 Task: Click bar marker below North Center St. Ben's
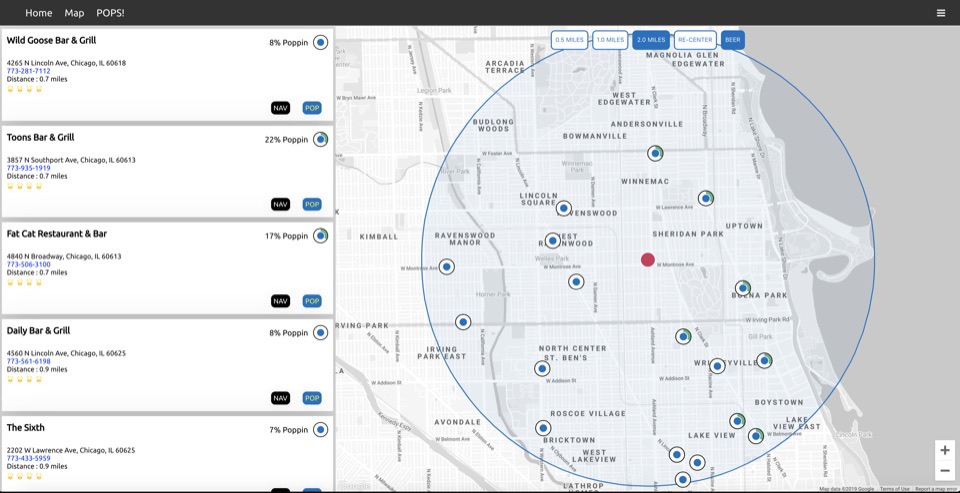(542, 369)
